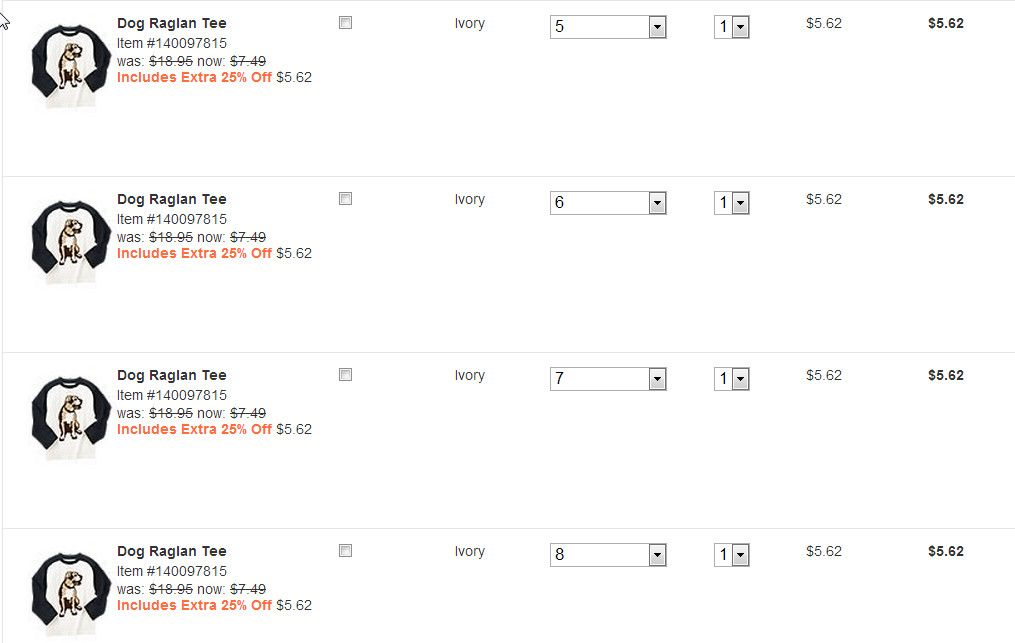This screenshot has height=643, width=1015.
Task: Open the quantity dropdown for size 5 tee
Action: click(x=732, y=27)
